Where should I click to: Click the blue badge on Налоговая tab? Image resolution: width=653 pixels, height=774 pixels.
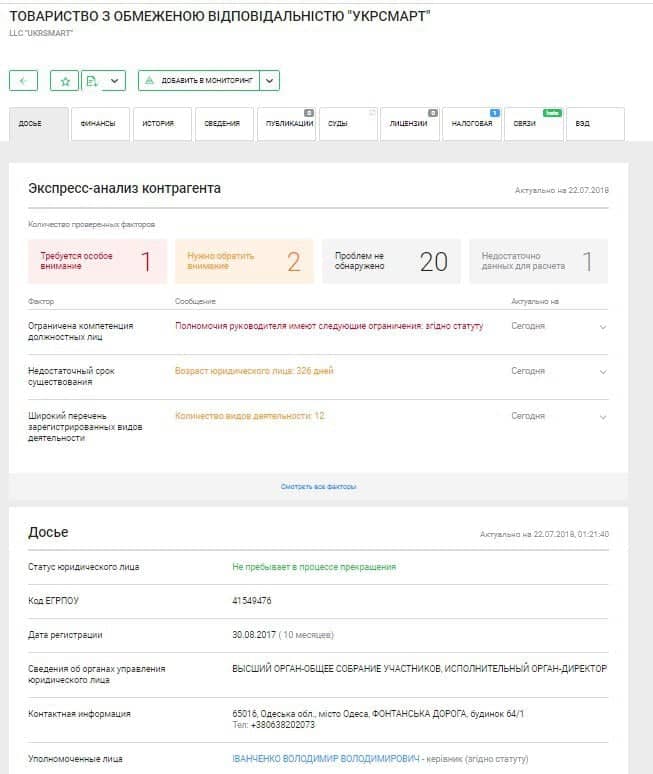coord(495,113)
